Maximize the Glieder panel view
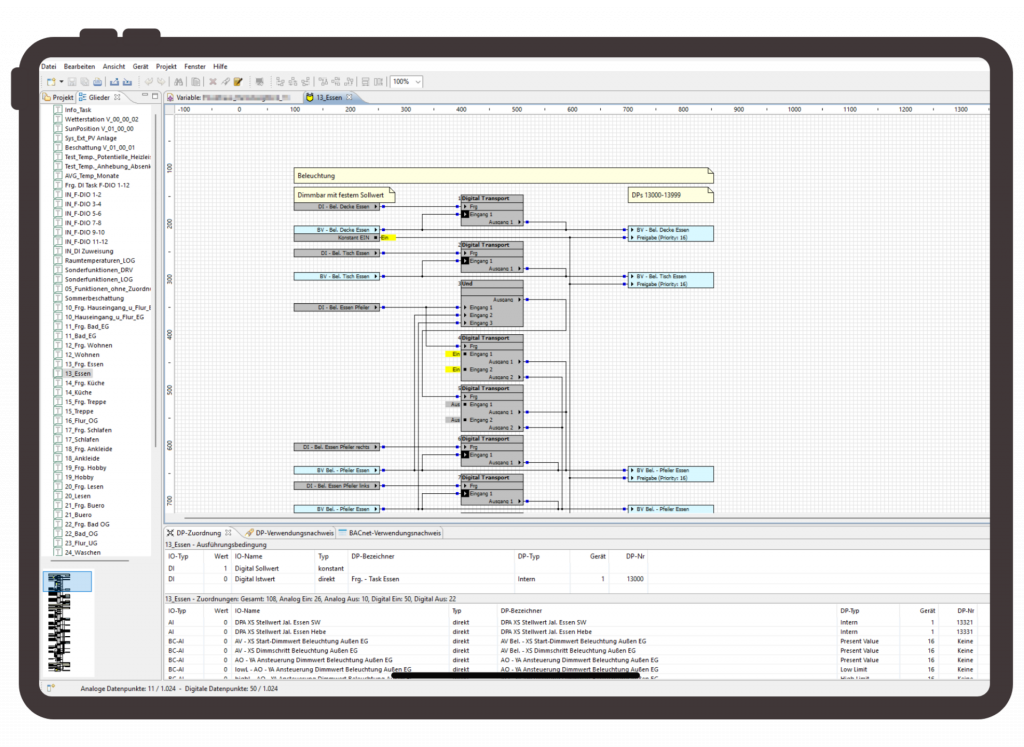 click(x=155, y=97)
